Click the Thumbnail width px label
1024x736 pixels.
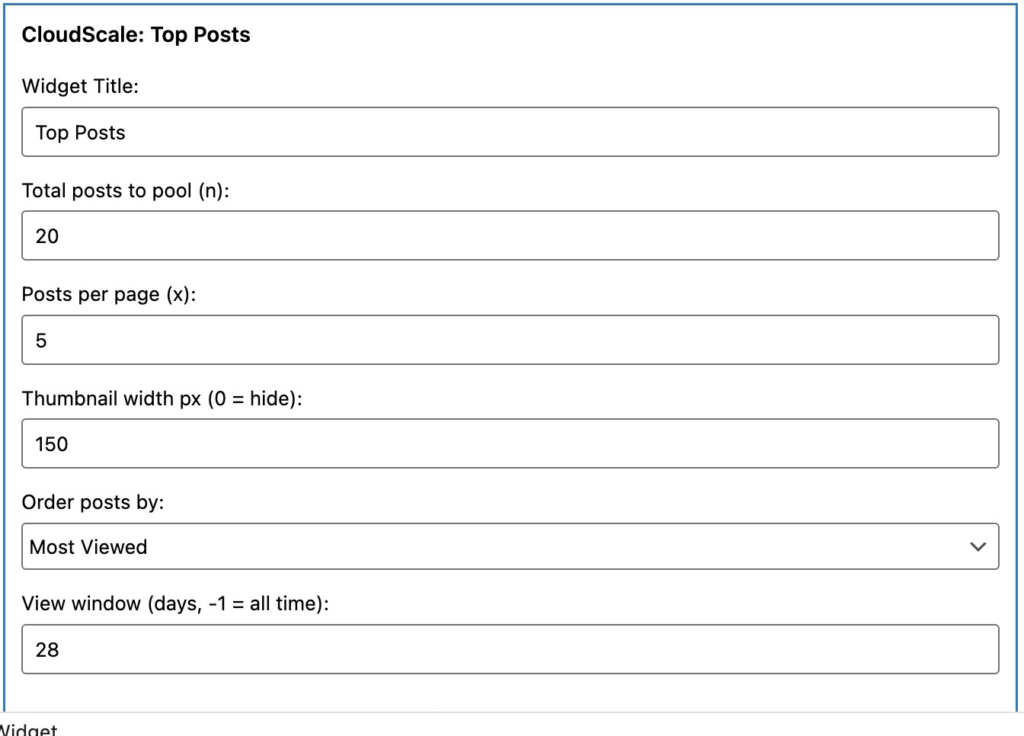click(x=162, y=398)
